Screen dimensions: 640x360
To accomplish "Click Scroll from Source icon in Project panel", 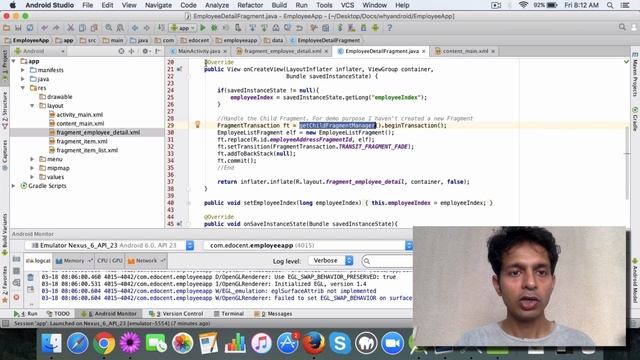I will (121, 51).
